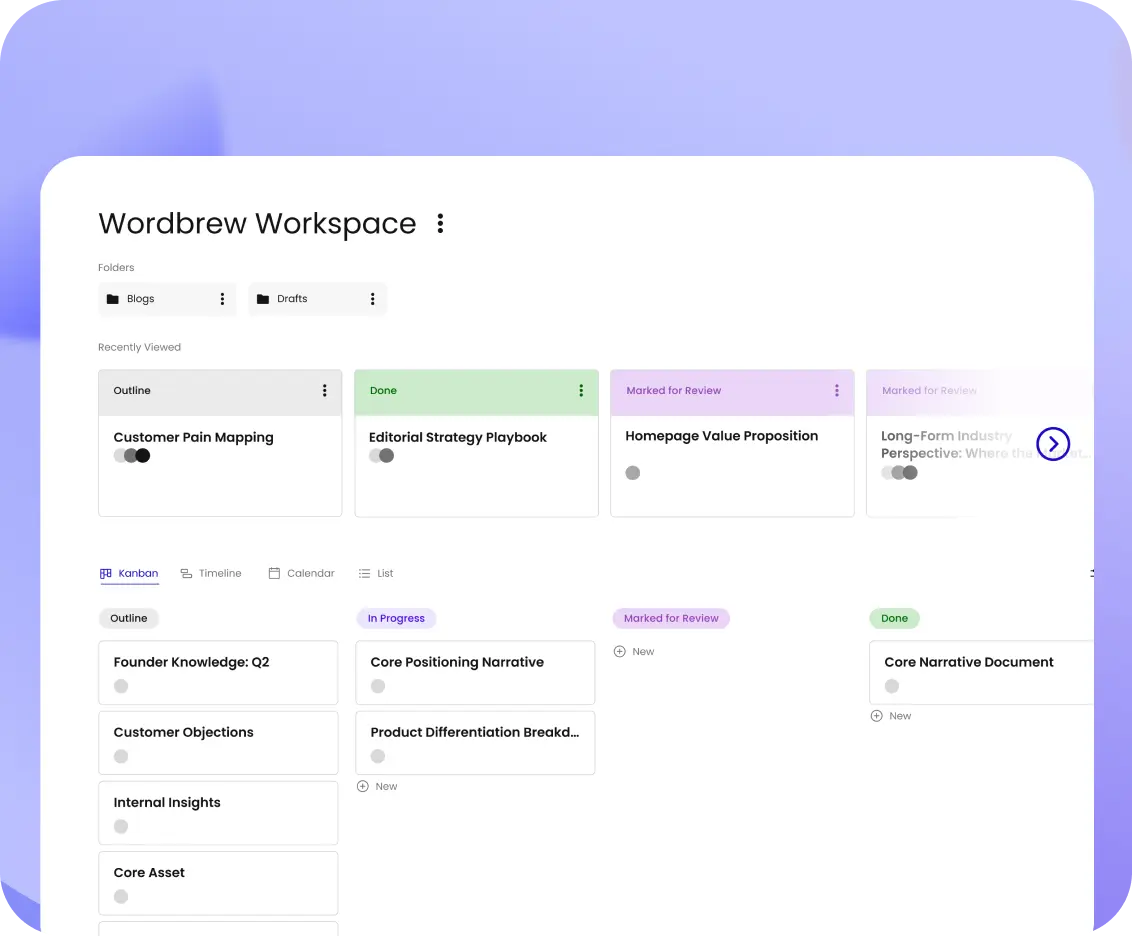Click the next arrow in Recently Viewed

click(1053, 443)
